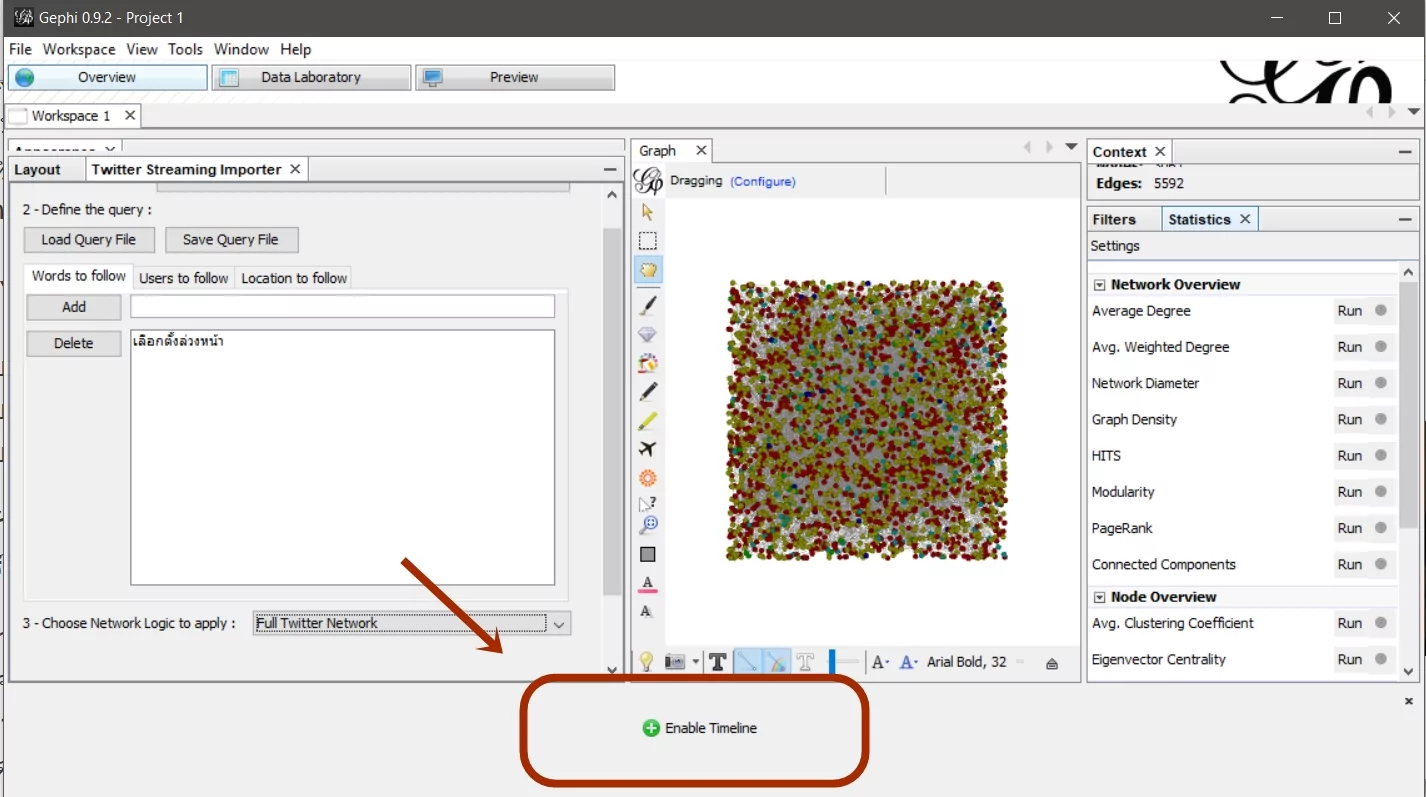Expand the bottom graph settings panel arrow
The image size is (1426, 797).
click(x=1051, y=663)
